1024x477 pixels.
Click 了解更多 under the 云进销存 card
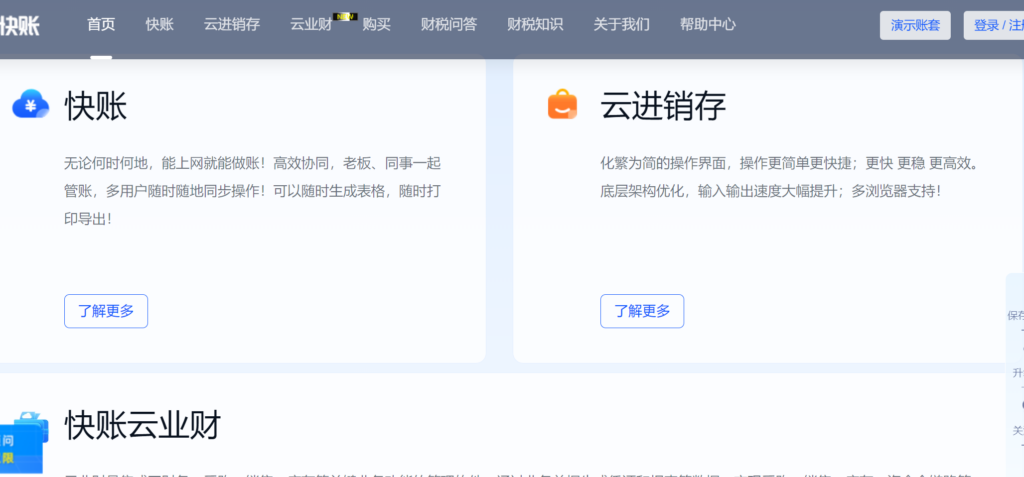(x=642, y=311)
